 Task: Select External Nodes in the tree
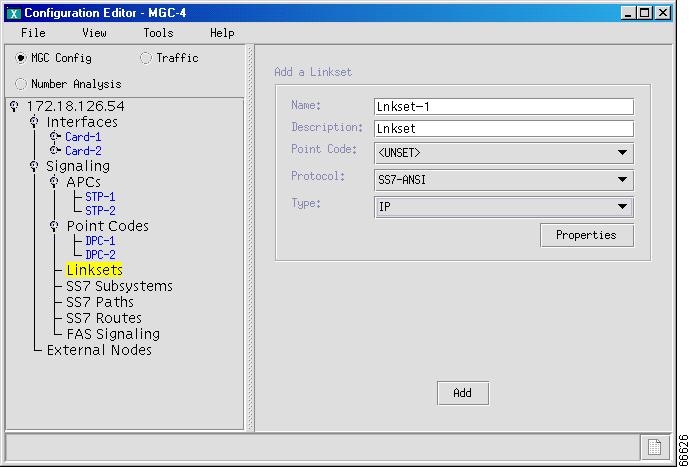point(99,350)
